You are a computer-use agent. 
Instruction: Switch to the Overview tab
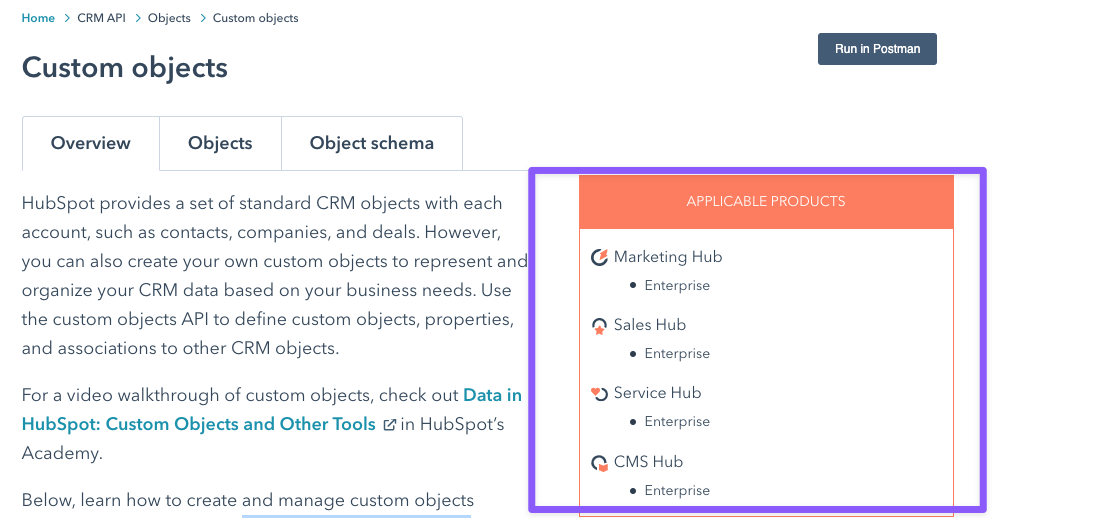[91, 143]
